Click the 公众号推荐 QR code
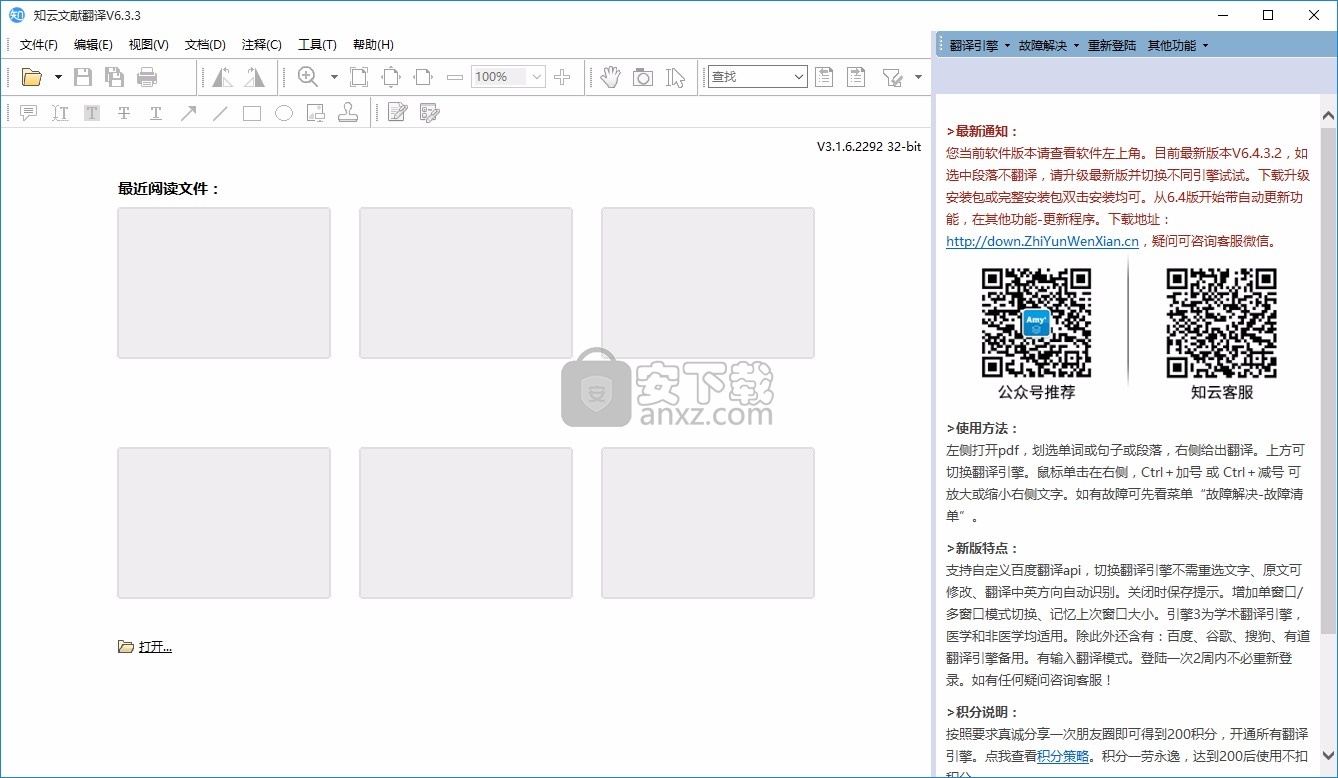 pos(1036,323)
